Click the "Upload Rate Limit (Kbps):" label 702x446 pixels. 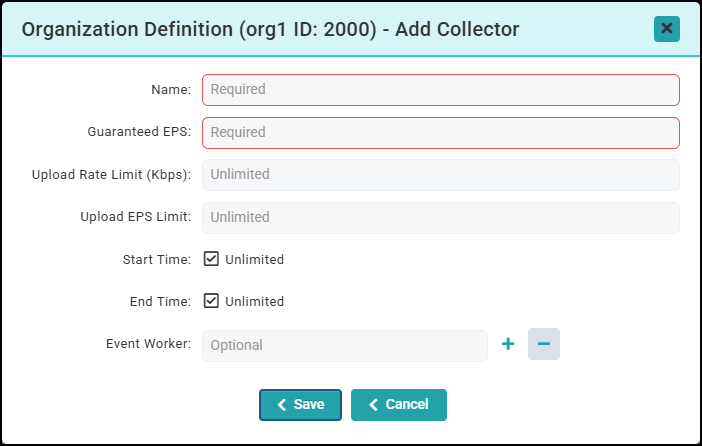pyautogui.click(x=111, y=175)
